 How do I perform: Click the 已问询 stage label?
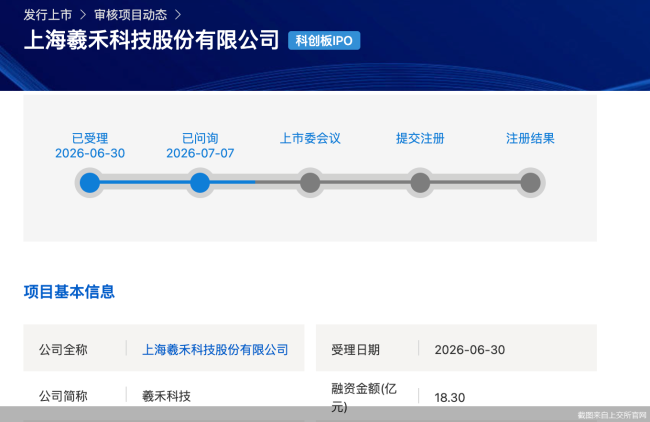coord(200,138)
